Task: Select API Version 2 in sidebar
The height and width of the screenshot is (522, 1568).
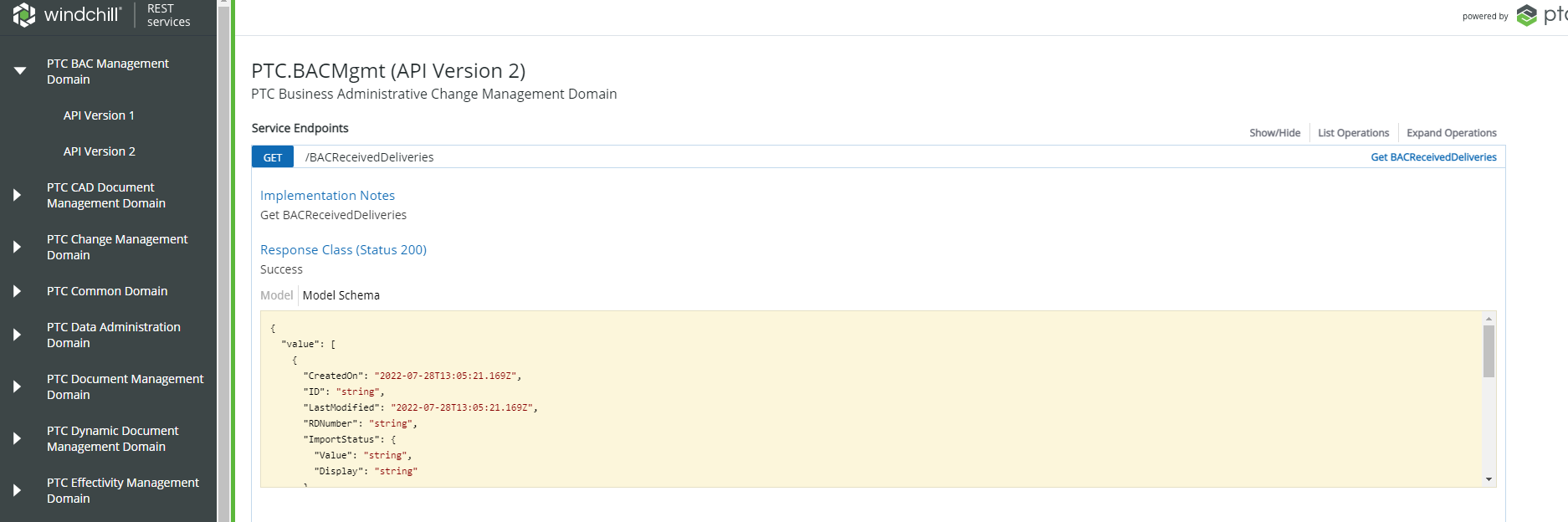Action: [x=99, y=151]
